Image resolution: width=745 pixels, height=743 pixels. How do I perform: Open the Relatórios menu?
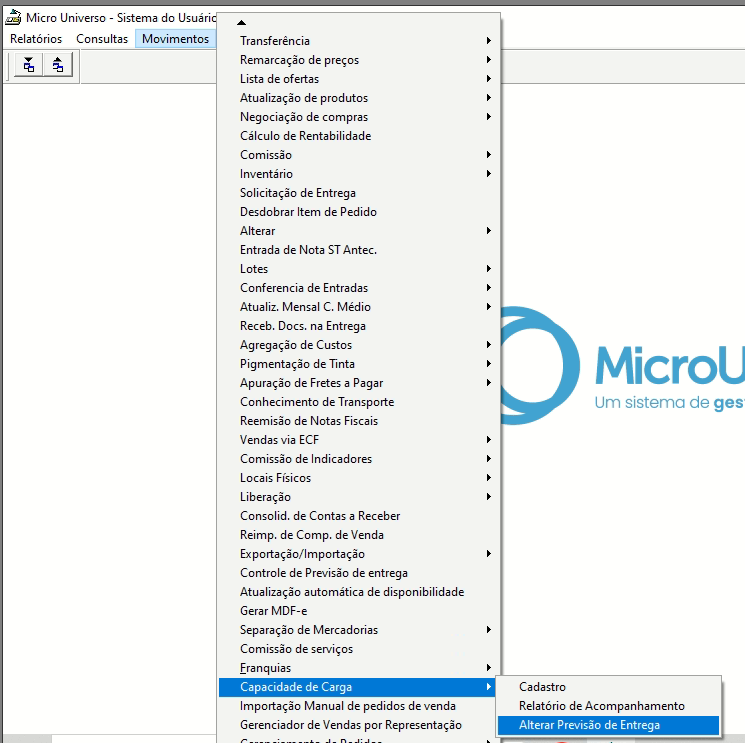[36, 39]
